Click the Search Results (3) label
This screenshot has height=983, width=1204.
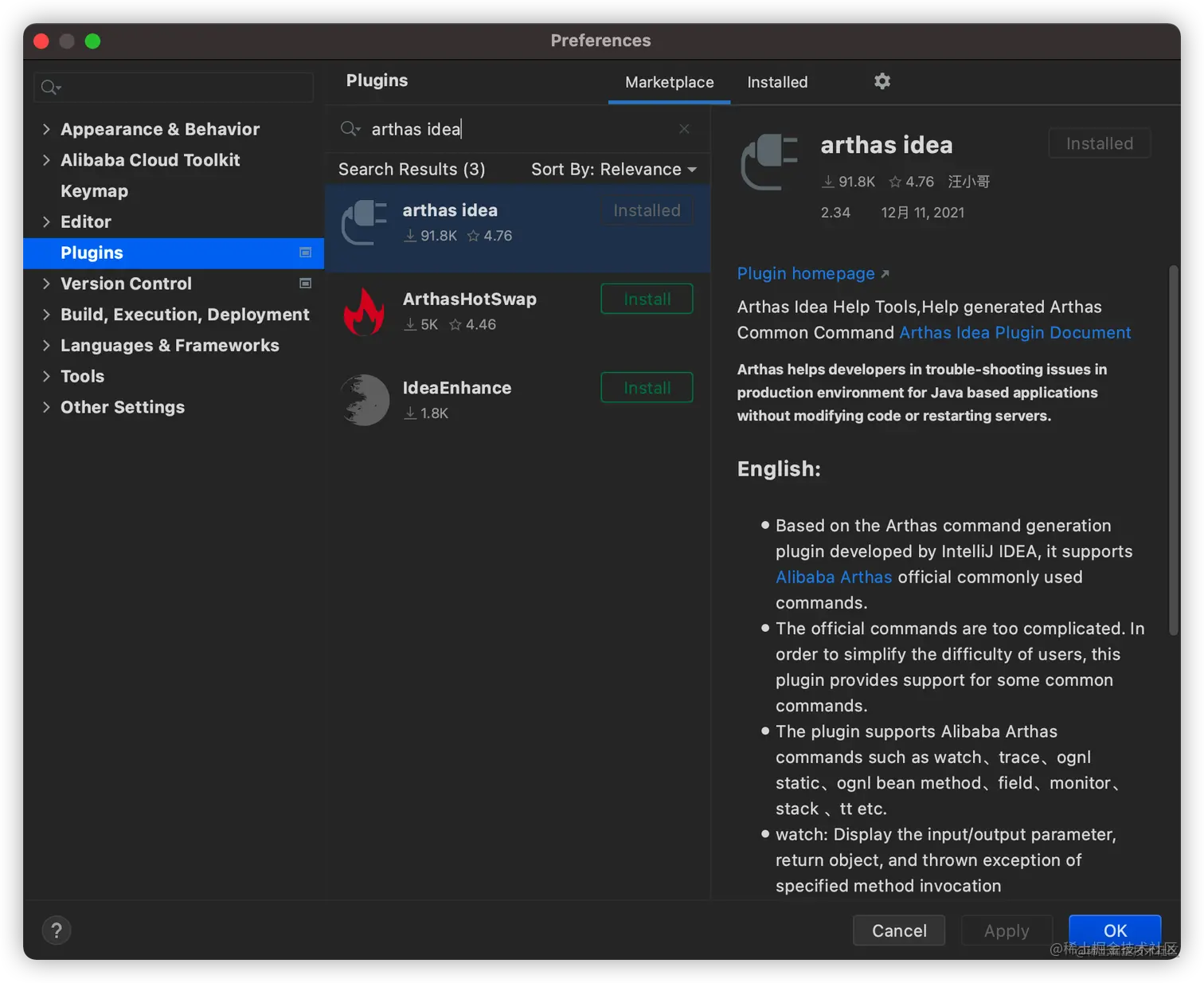click(x=412, y=170)
